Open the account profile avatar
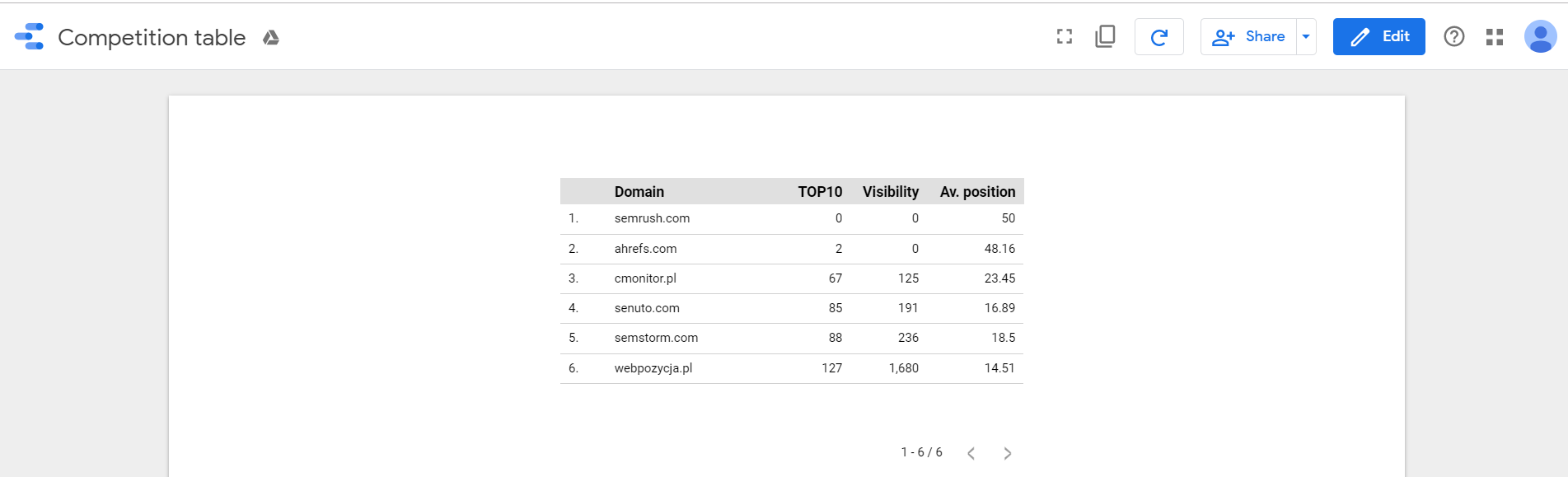The width and height of the screenshot is (1568, 477). pyautogui.click(x=1540, y=37)
